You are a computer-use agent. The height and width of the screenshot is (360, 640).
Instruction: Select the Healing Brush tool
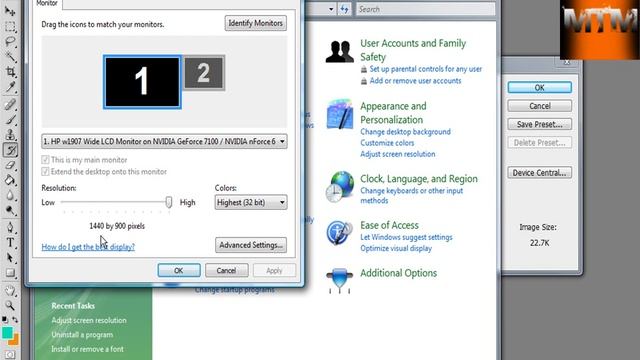point(10,104)
